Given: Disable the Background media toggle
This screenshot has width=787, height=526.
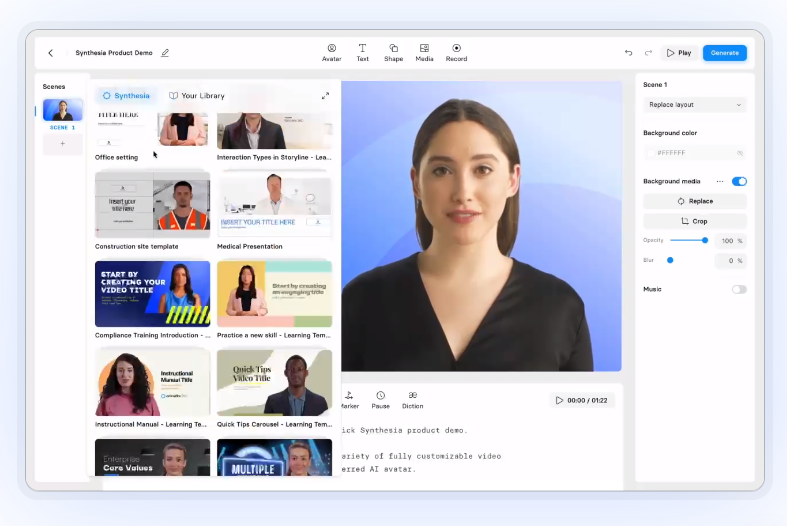Looking at the screenshot, I should pyautogui.click(x=739, y=181).
